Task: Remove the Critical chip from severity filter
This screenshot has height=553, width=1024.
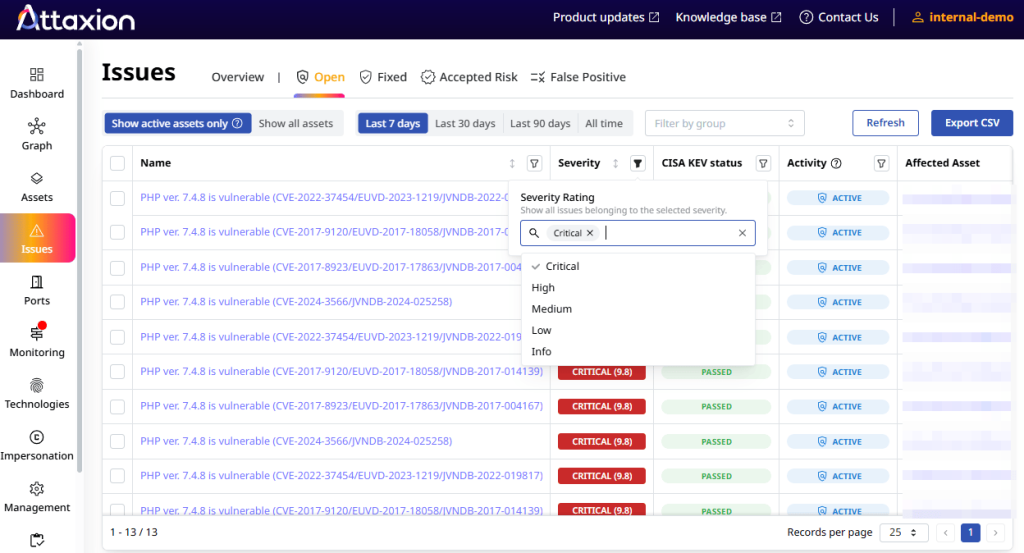Action: tap(590, 233)
